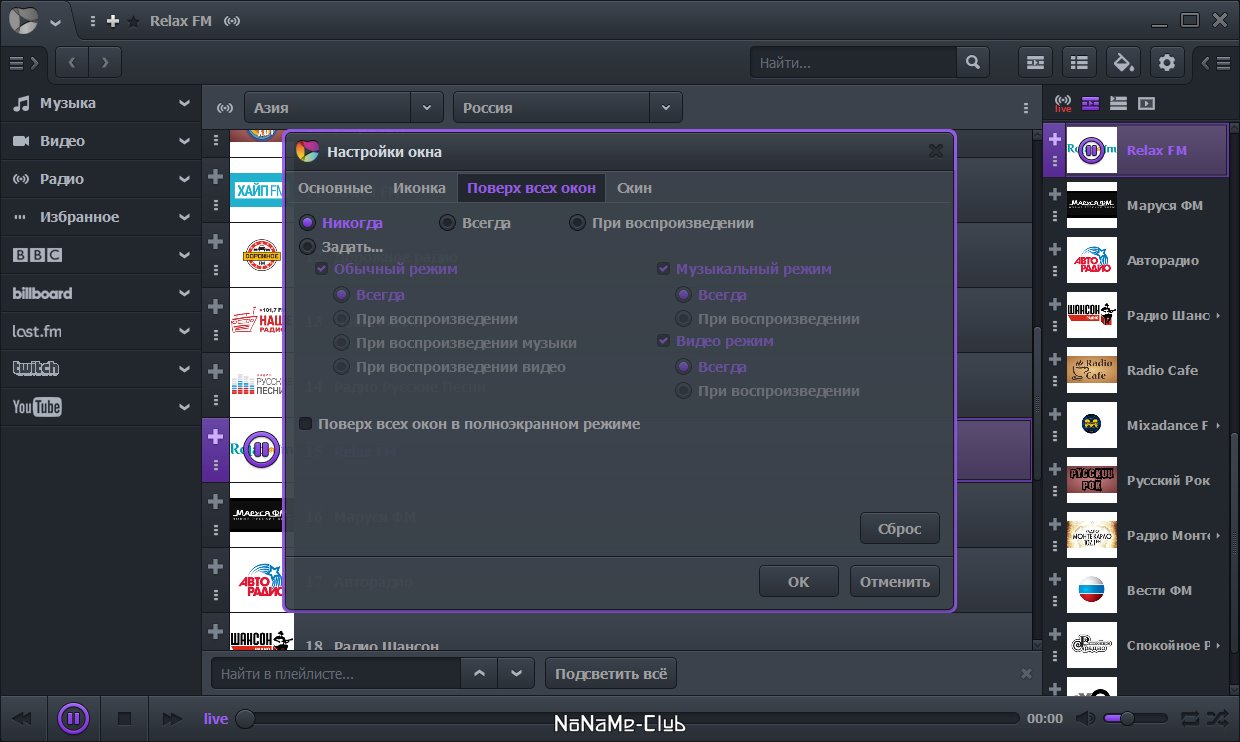This screenshot has height=742, width=1240.
Task: Click the Сброс button
Action: tap(900, 528)
